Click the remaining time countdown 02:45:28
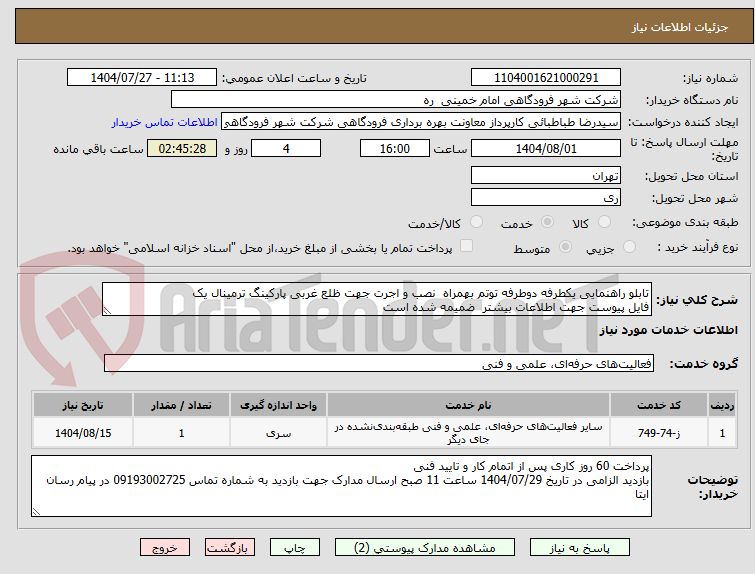The image size is (755, 574). point(182,148)
